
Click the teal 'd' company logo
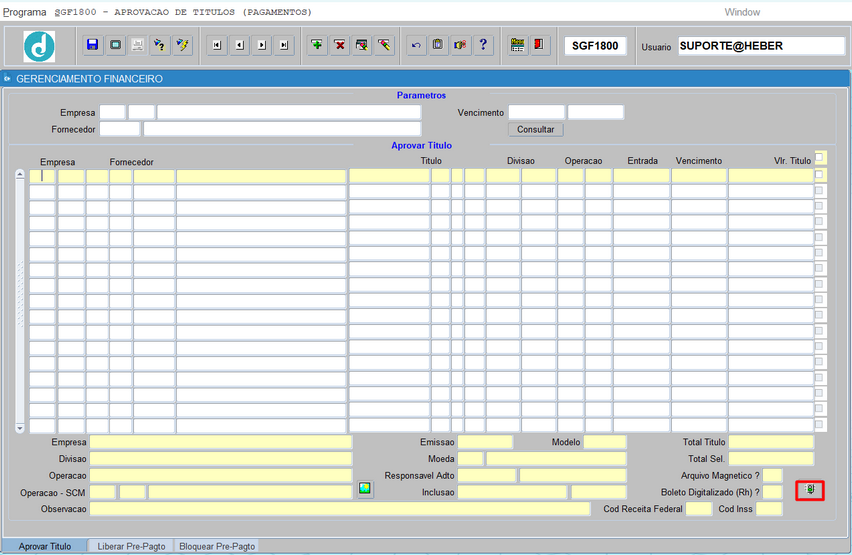[39, 46]
